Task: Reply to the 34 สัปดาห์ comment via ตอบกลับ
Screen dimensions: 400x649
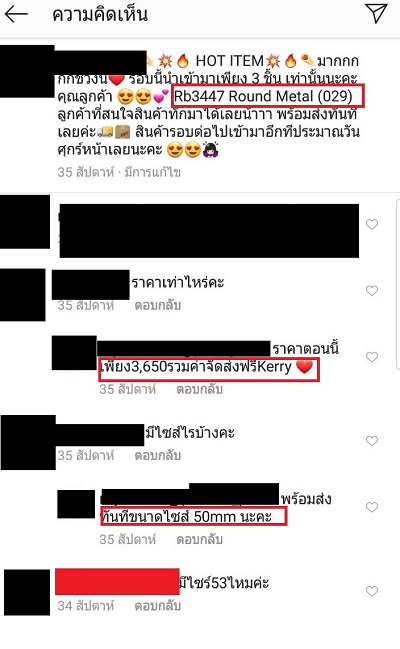Action: pos(158,606)
